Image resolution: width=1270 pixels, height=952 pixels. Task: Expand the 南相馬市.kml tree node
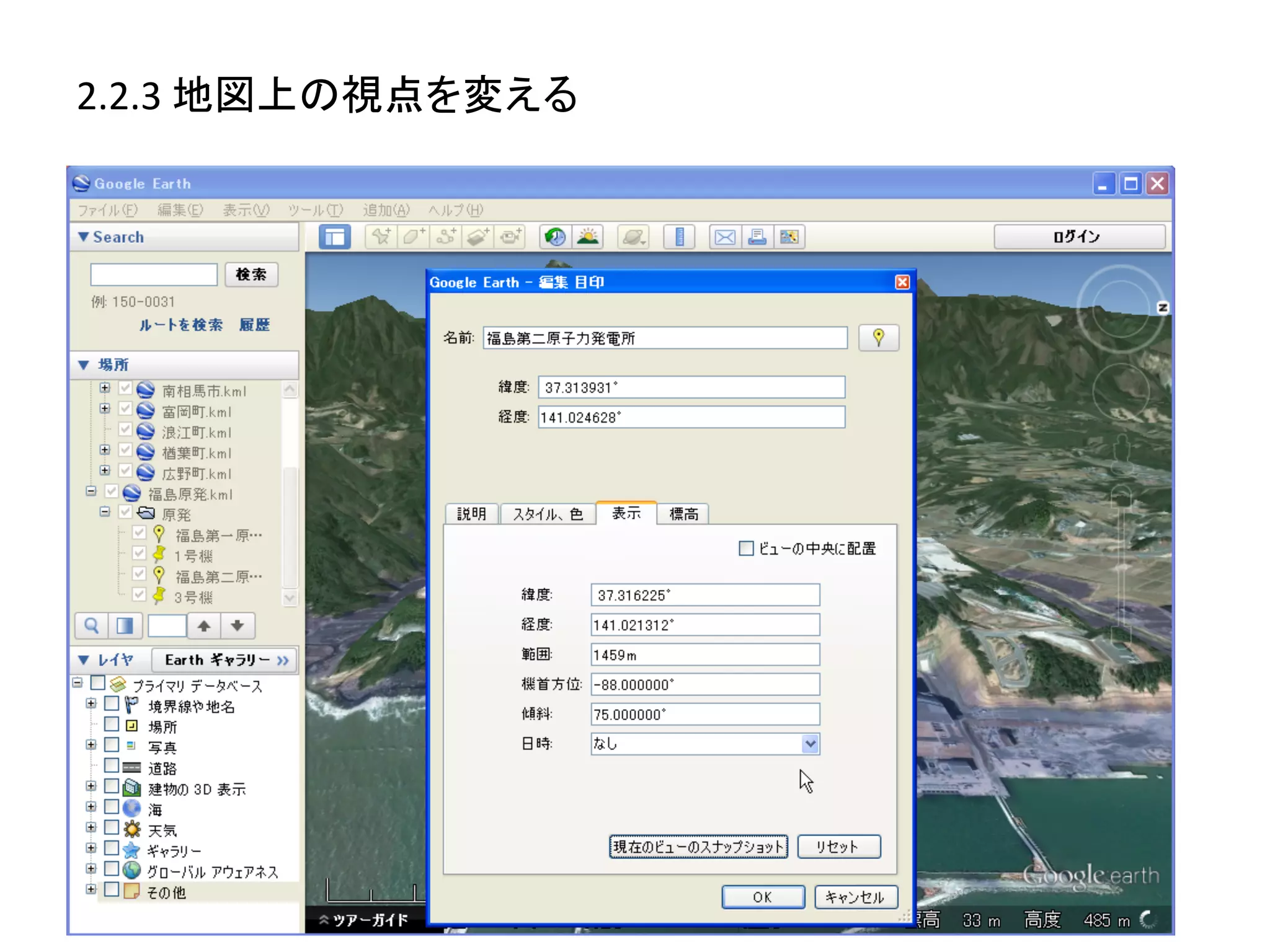105,388
